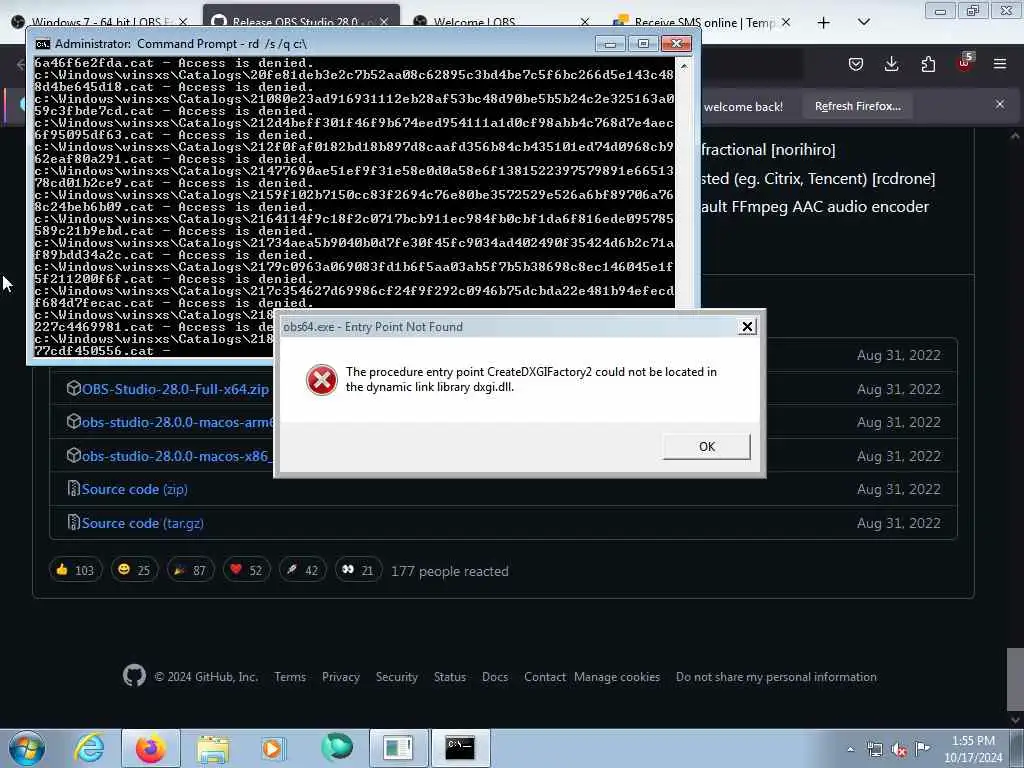Open the Docs footer link
The width and height of the screenshot is (1024, 768).
(495, 677)
